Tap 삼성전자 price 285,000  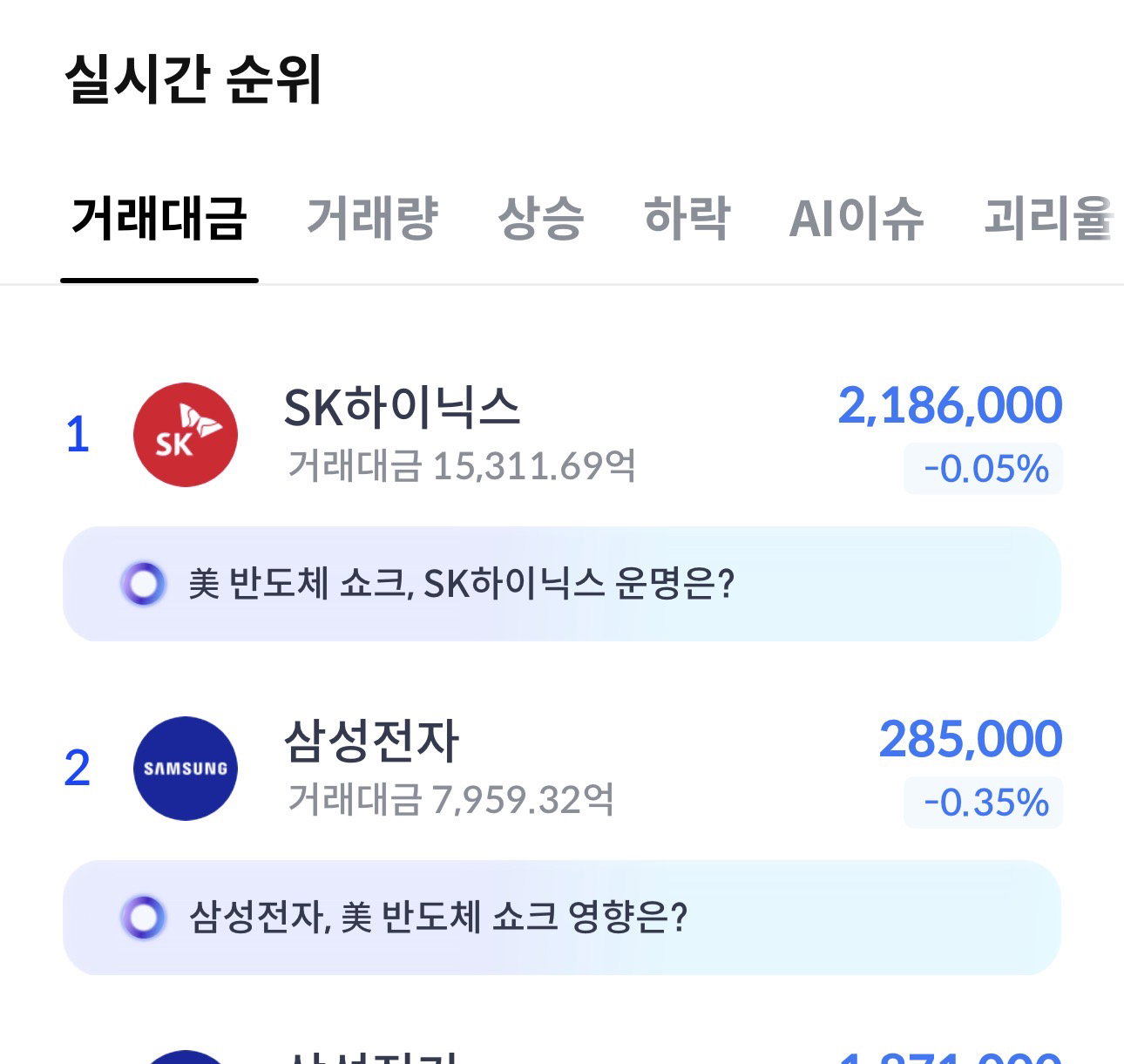tap(971, 739)
